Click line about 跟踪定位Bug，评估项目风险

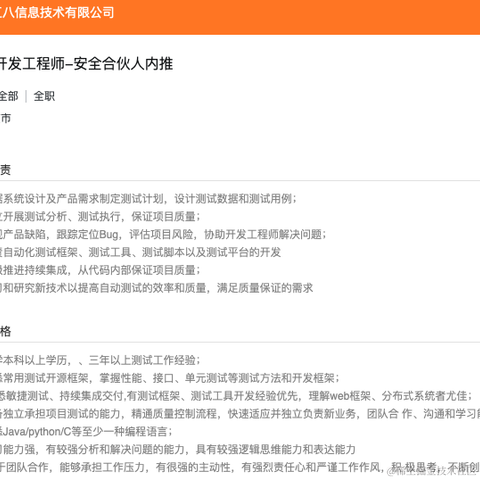point(163,234)
